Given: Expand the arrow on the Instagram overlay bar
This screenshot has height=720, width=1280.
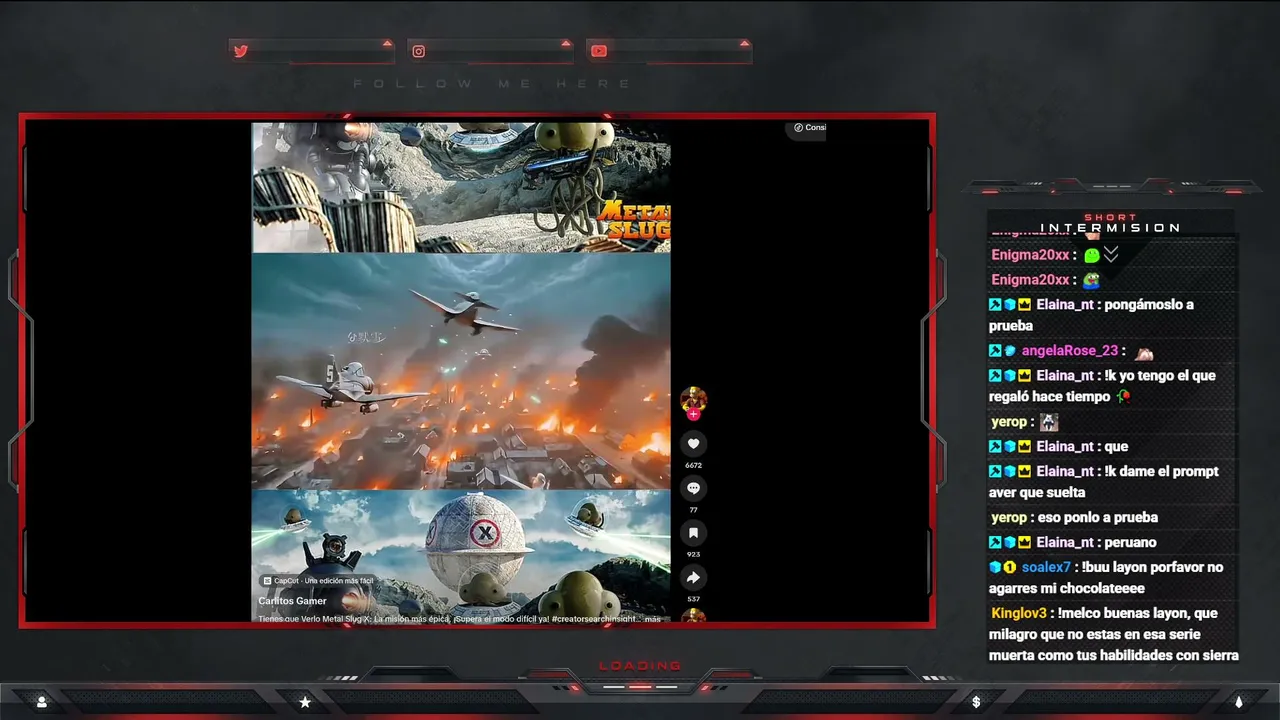Looking at the screenshot, I should coord(566,43).
